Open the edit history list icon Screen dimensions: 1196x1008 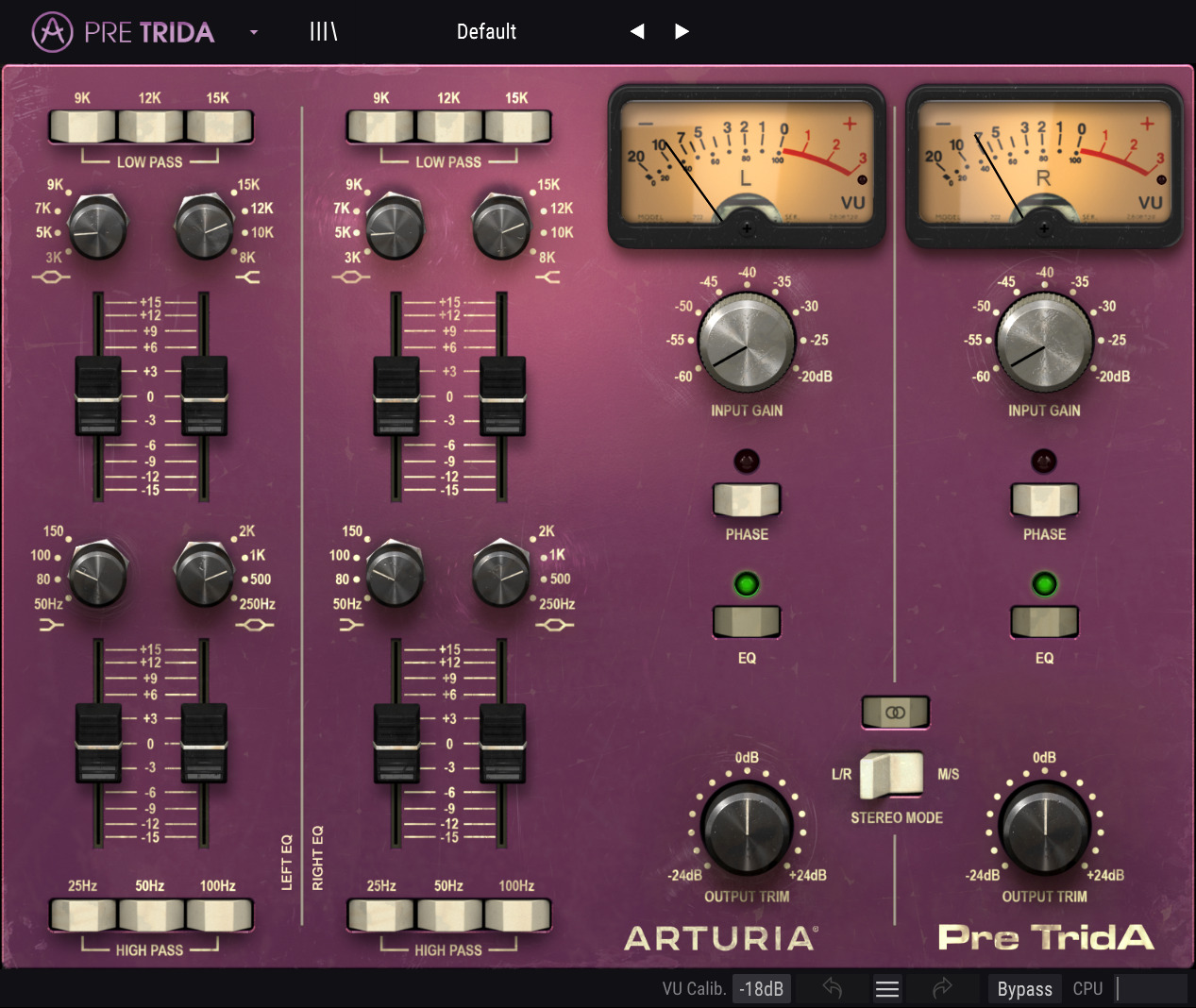[x=887, y=988]
